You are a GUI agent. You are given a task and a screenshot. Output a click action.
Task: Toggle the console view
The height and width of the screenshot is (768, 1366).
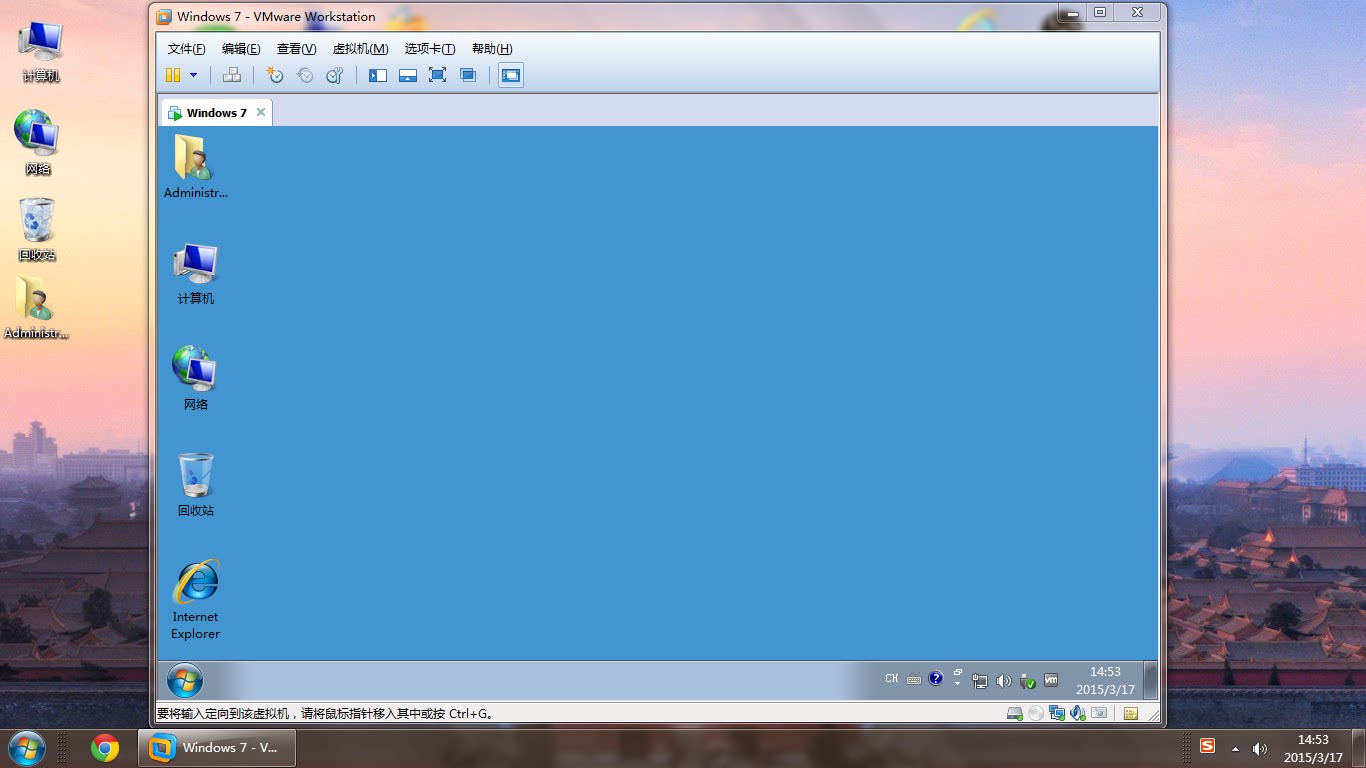(511, 74)
